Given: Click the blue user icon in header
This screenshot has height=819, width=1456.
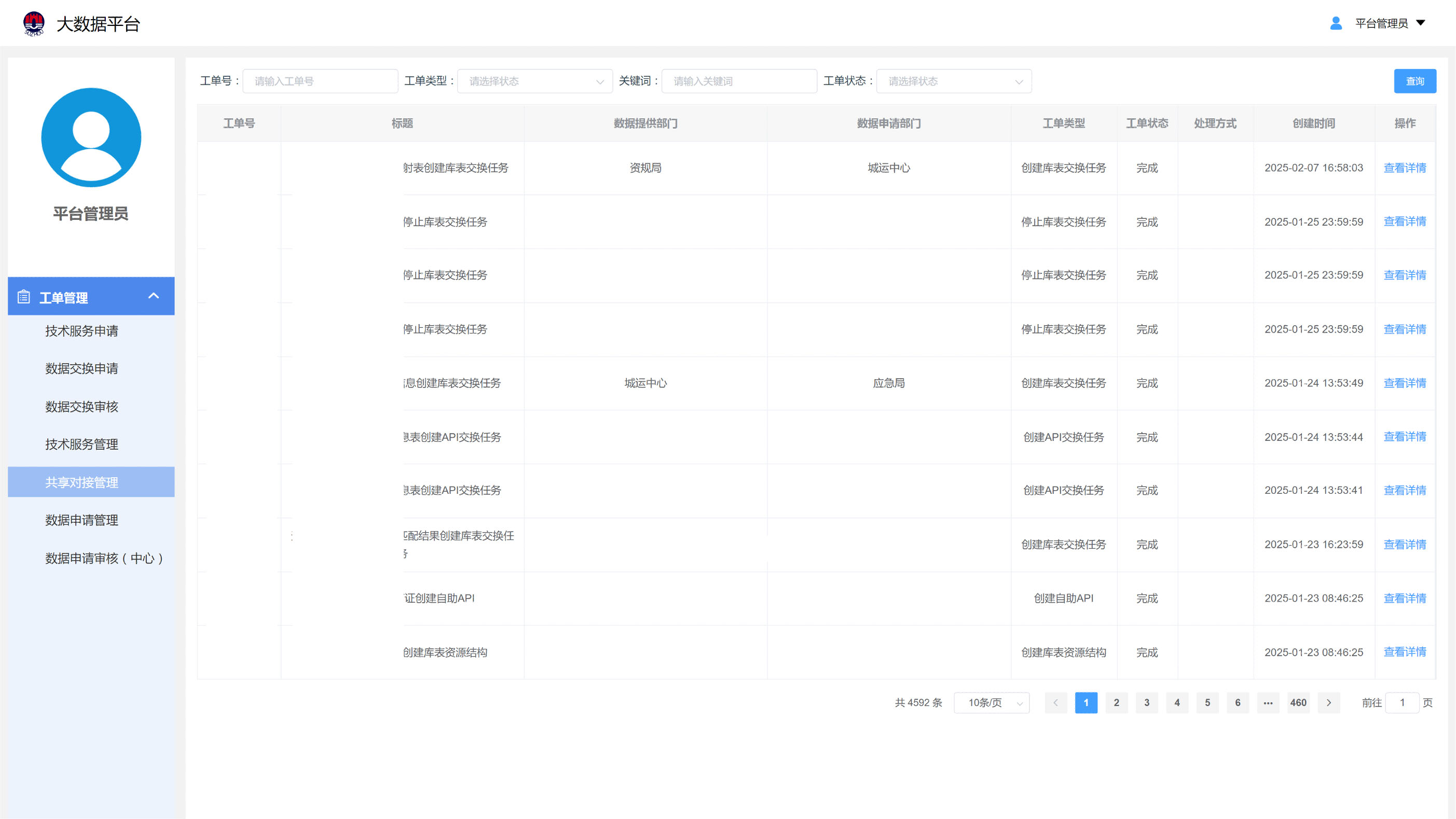Looking at the screenshot, I should pos(1336,23).
